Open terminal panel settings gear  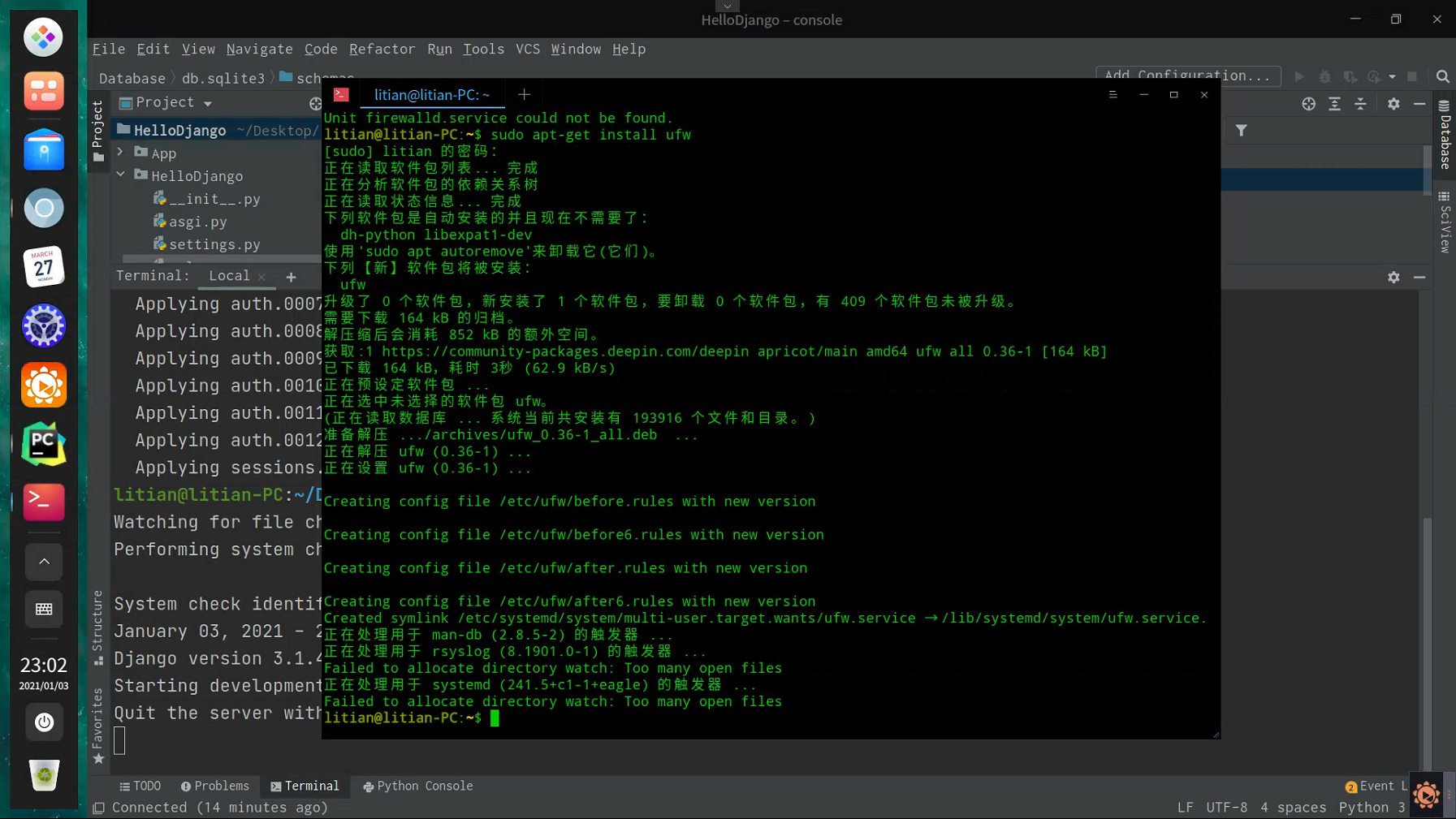pyautogui.click(x=1393, y=278)
